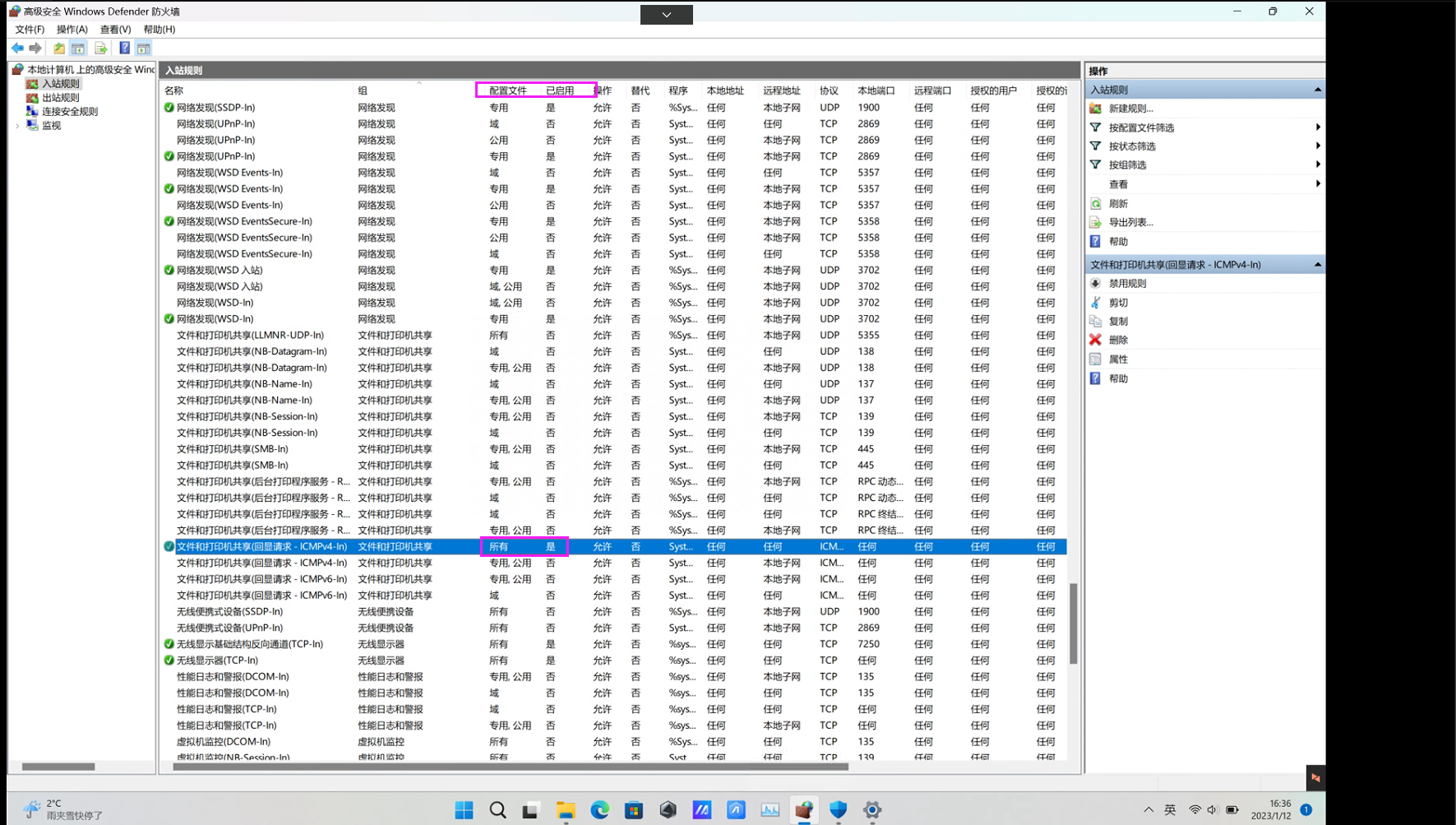The width and height of the screenshot is (1456, 825).
Task: Open the 操作(A) menu
Action: [x=73, y=29]
